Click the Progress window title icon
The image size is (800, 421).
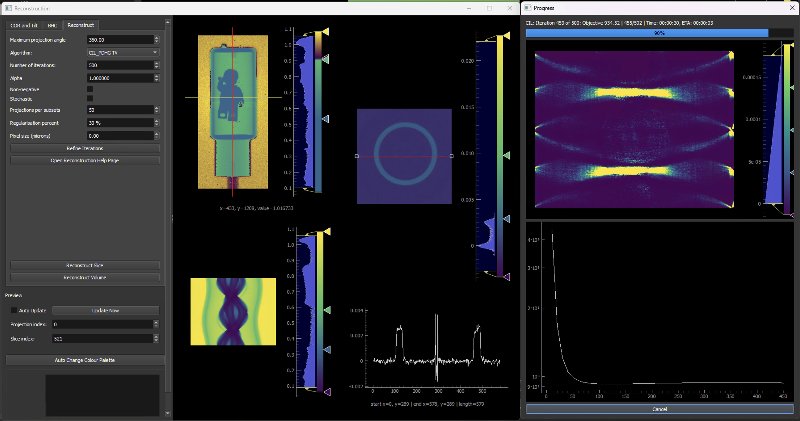pyautogui.click(x=528, y=8)
